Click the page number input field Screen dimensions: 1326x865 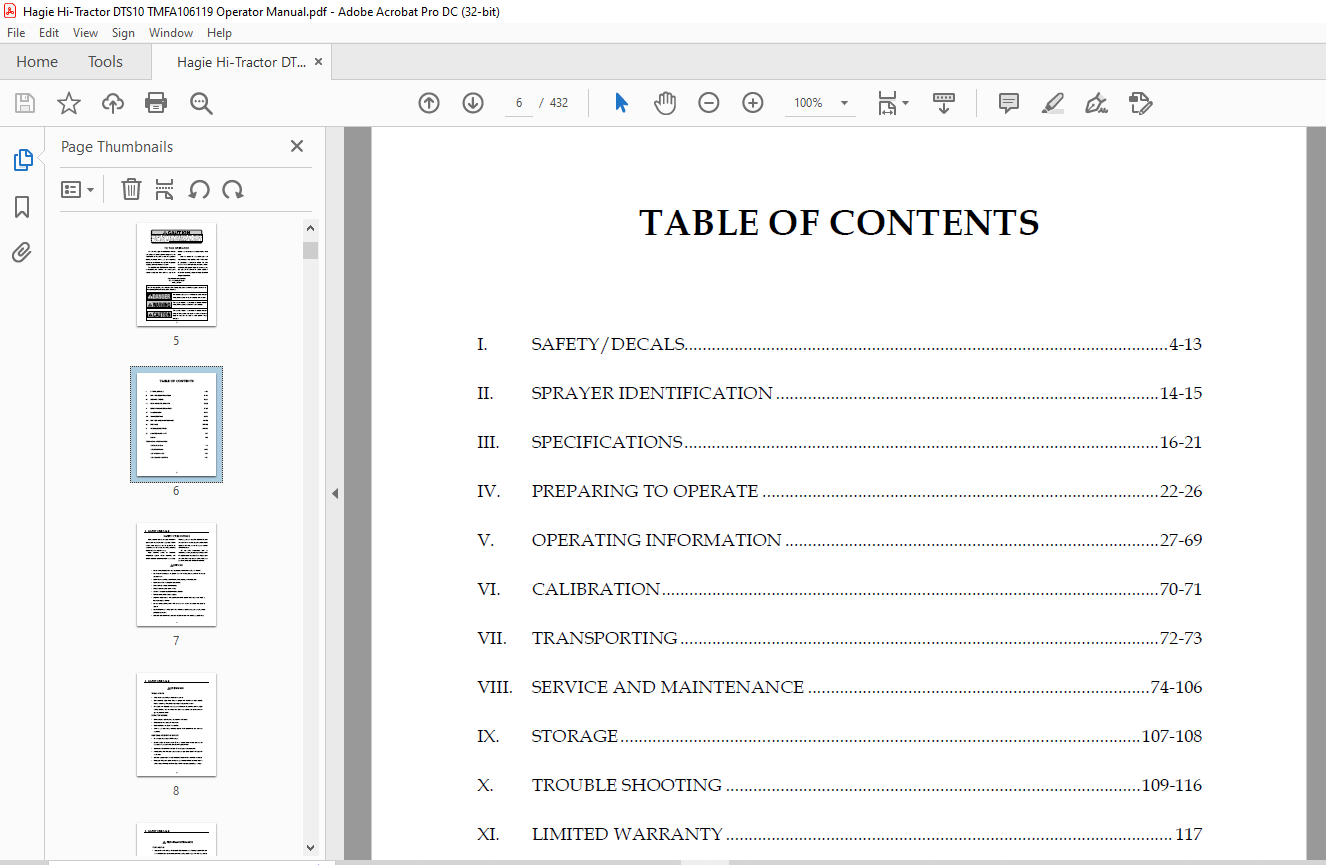pyautogui.click(x=520, y=103)
